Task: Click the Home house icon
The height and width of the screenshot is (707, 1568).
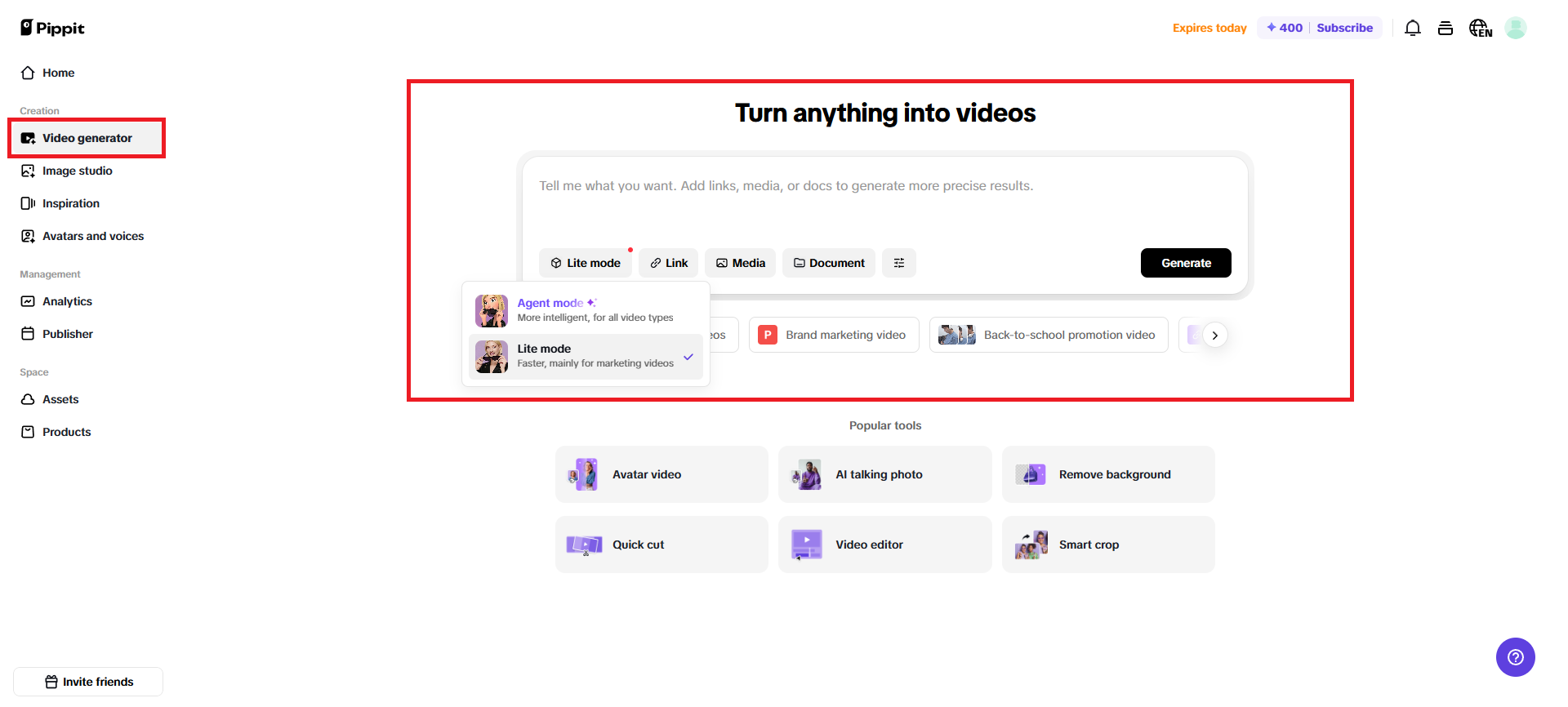Action: (x=28, y=73)
